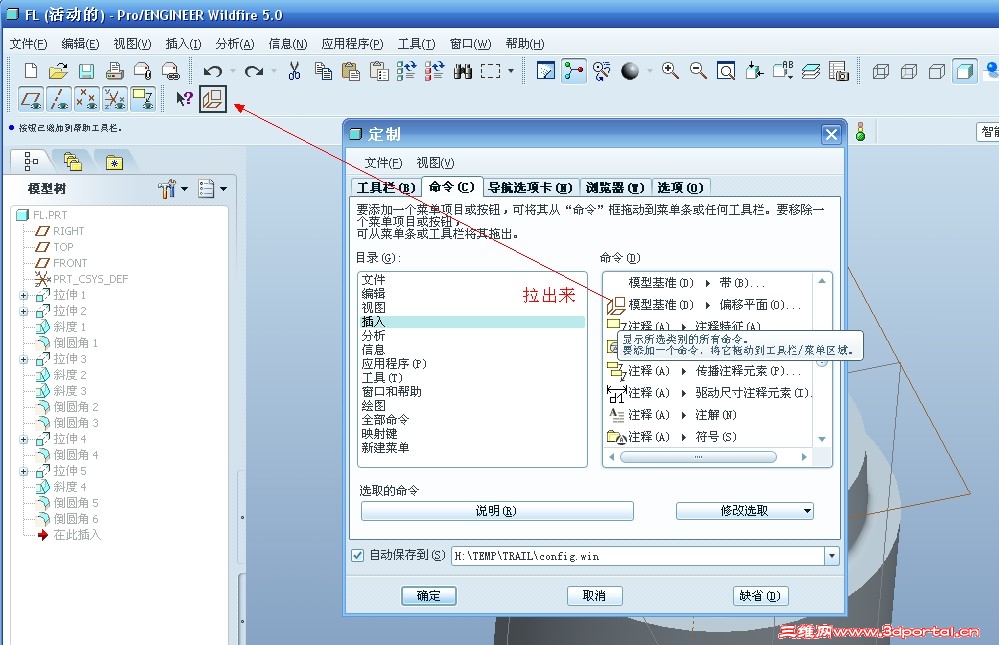This screenshot has height=645, width=999.
Task: Click the Zoom Out magnifier icon
Action: click(698, 71)
